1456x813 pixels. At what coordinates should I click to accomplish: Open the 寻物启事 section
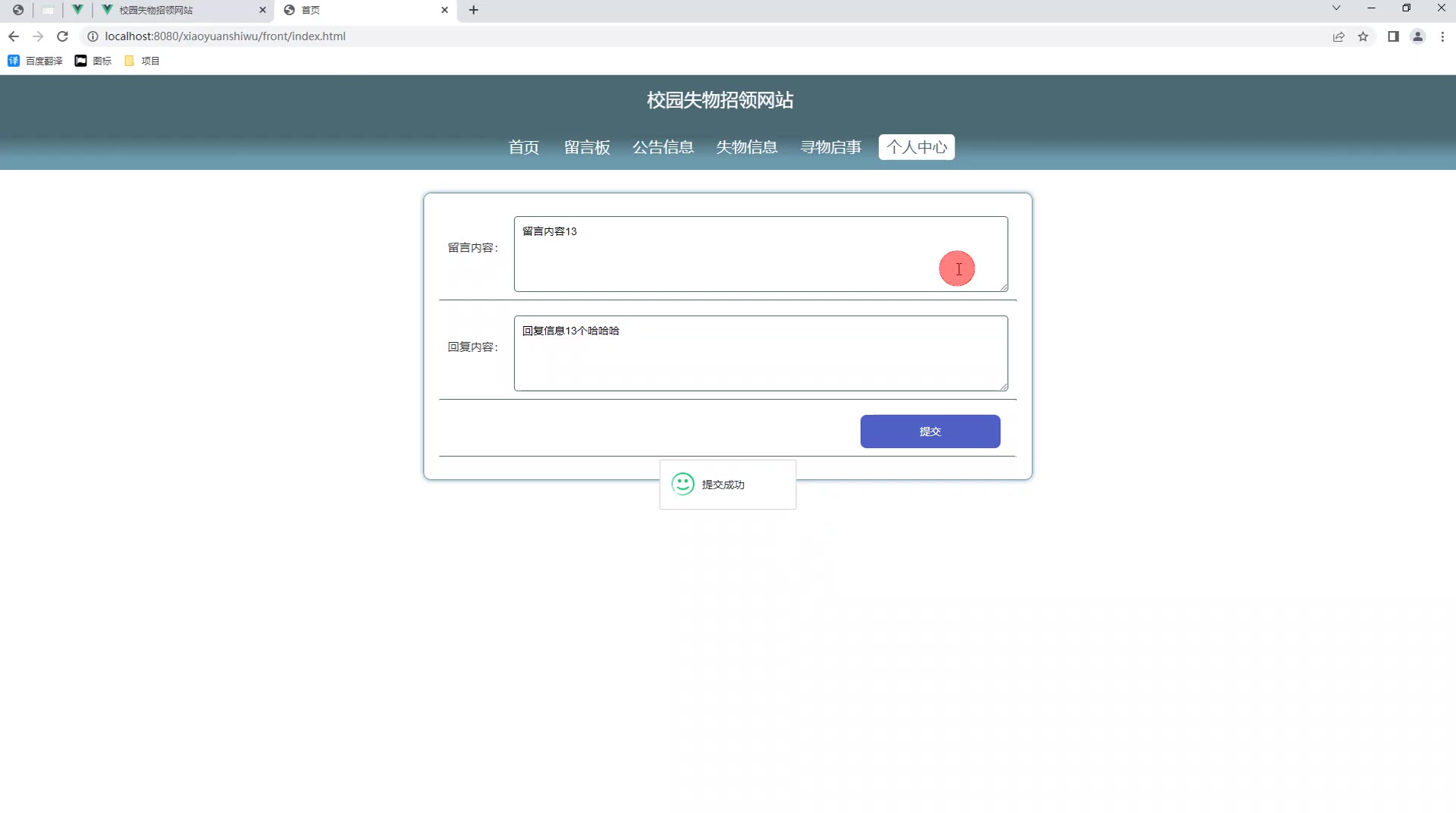pos(831,147)
